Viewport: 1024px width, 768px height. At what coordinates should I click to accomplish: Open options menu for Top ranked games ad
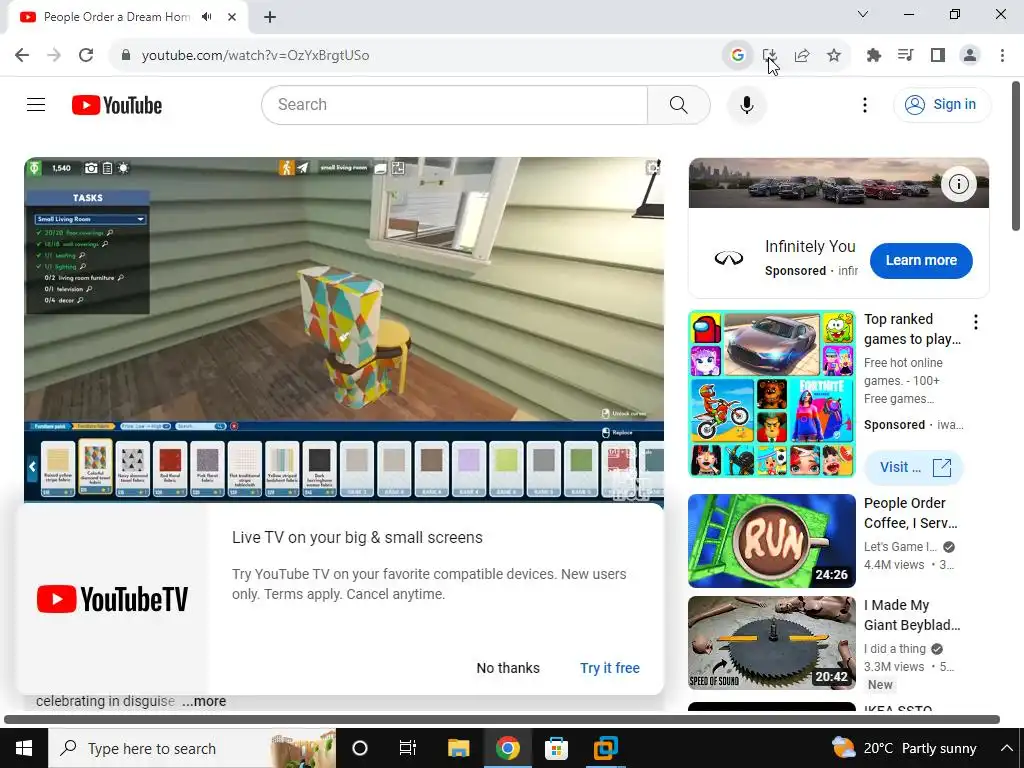point(976,321)
